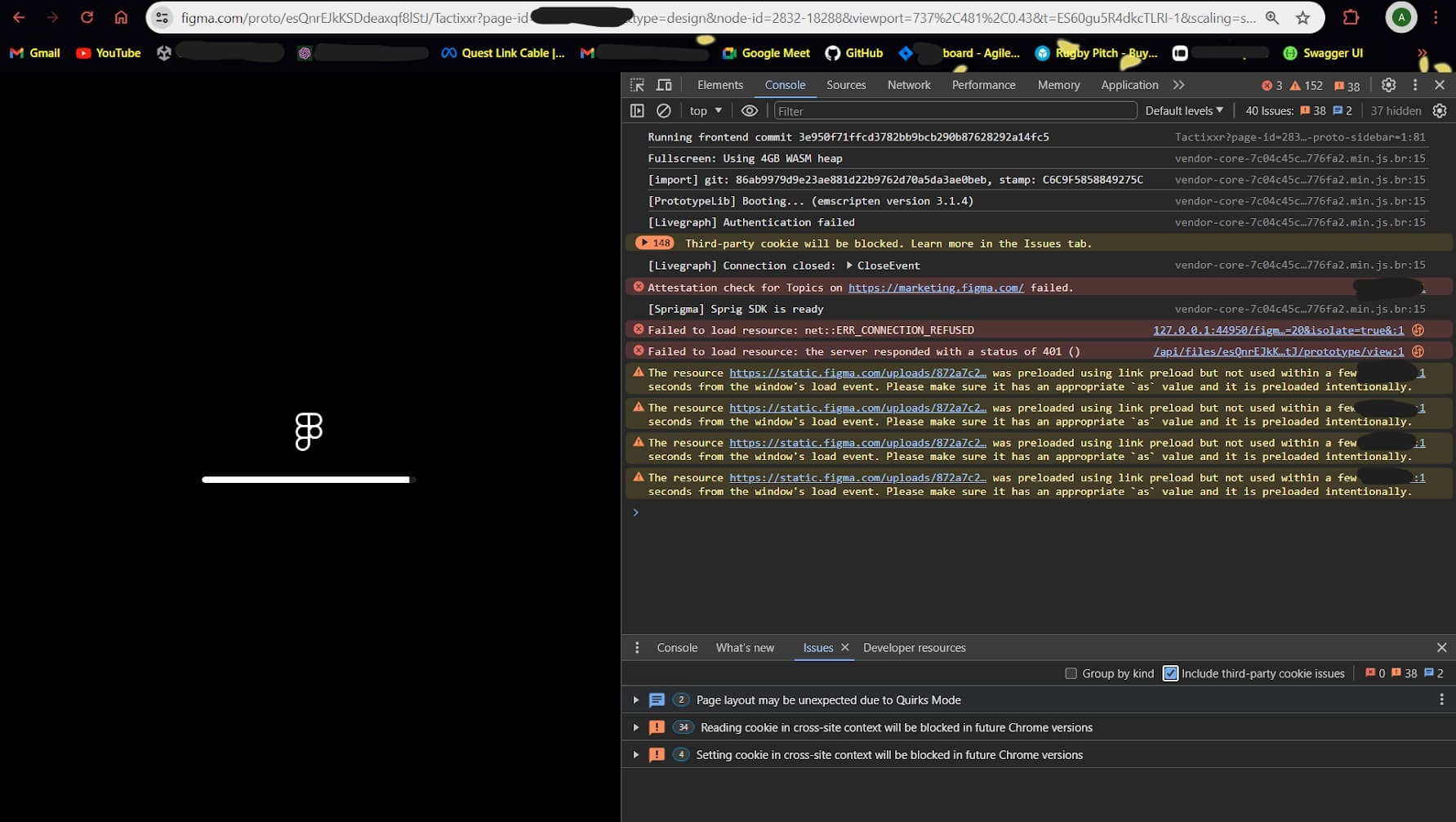The image size is (1456, 822).
Task: Show more DevTools tabs chevron
Action: [x=1178, y=85]
